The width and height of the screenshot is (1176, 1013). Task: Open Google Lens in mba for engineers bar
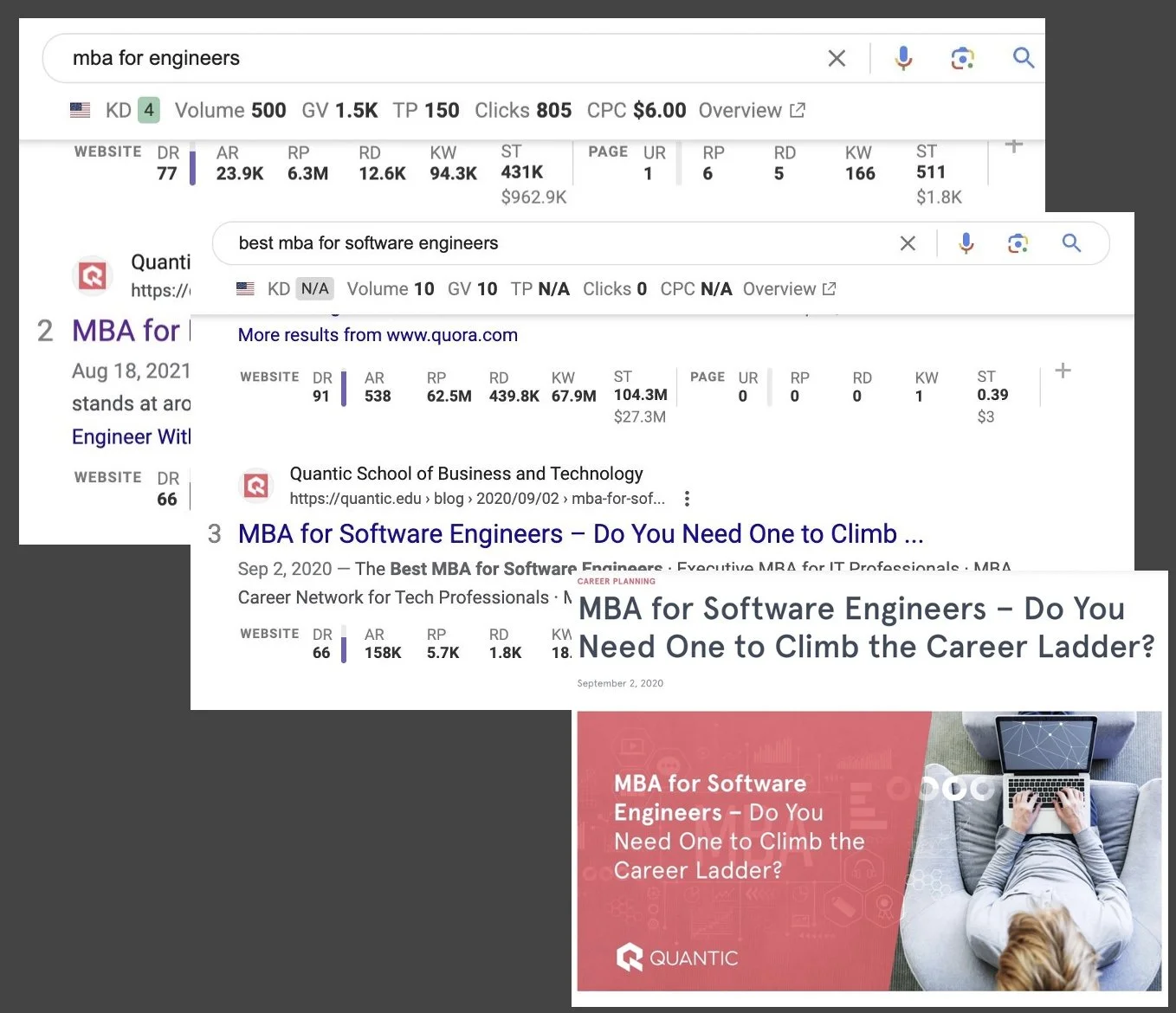point(962,58)
